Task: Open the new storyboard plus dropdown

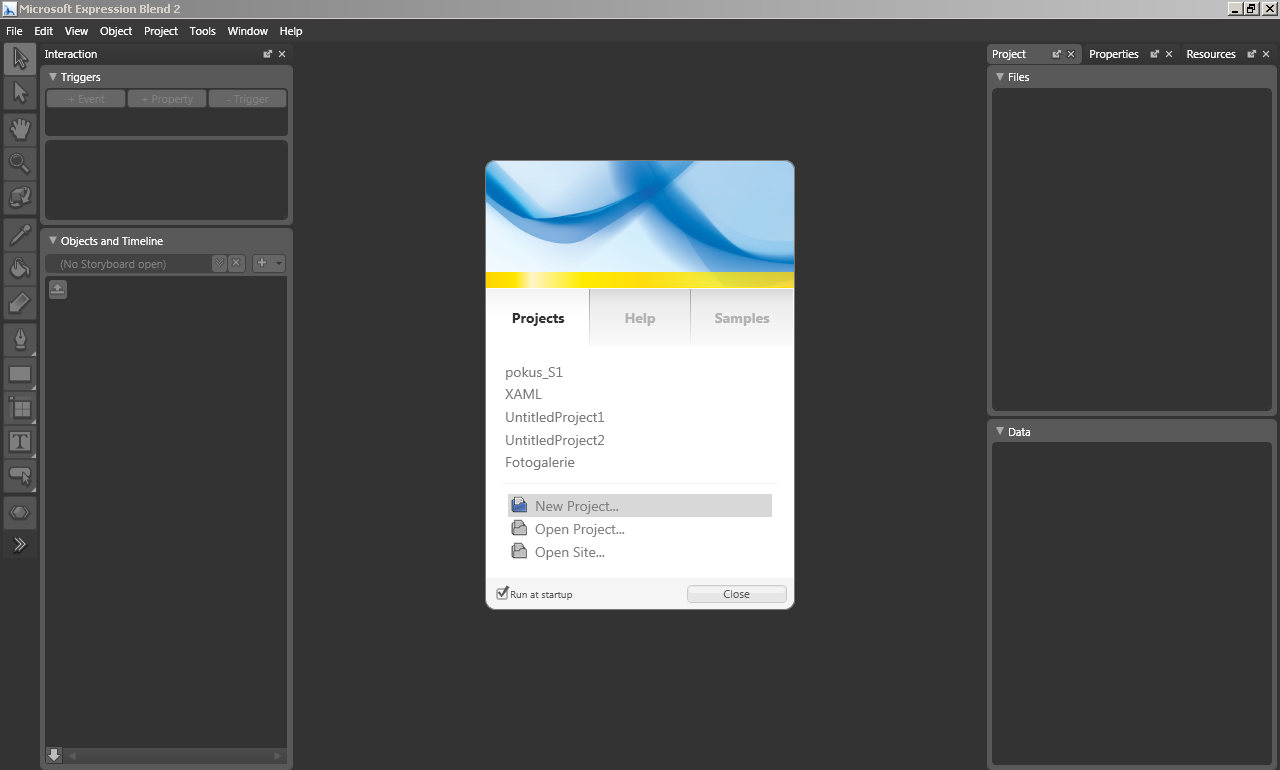Action: (x=269, y=263)
